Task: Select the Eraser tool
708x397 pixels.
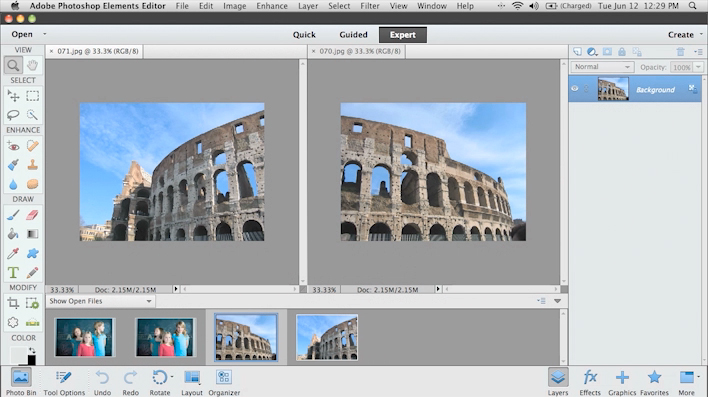Action: pos(32,215)
